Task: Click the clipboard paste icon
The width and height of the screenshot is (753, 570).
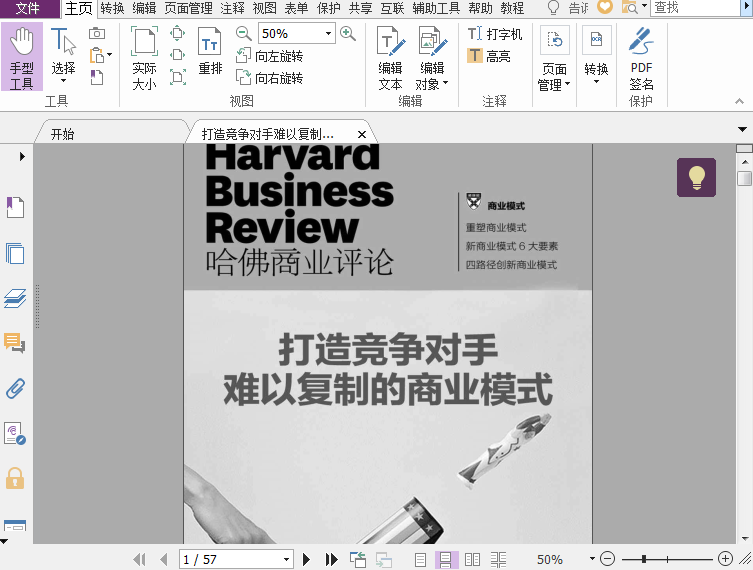Action: pyautogui.click(x=97, y=55)
